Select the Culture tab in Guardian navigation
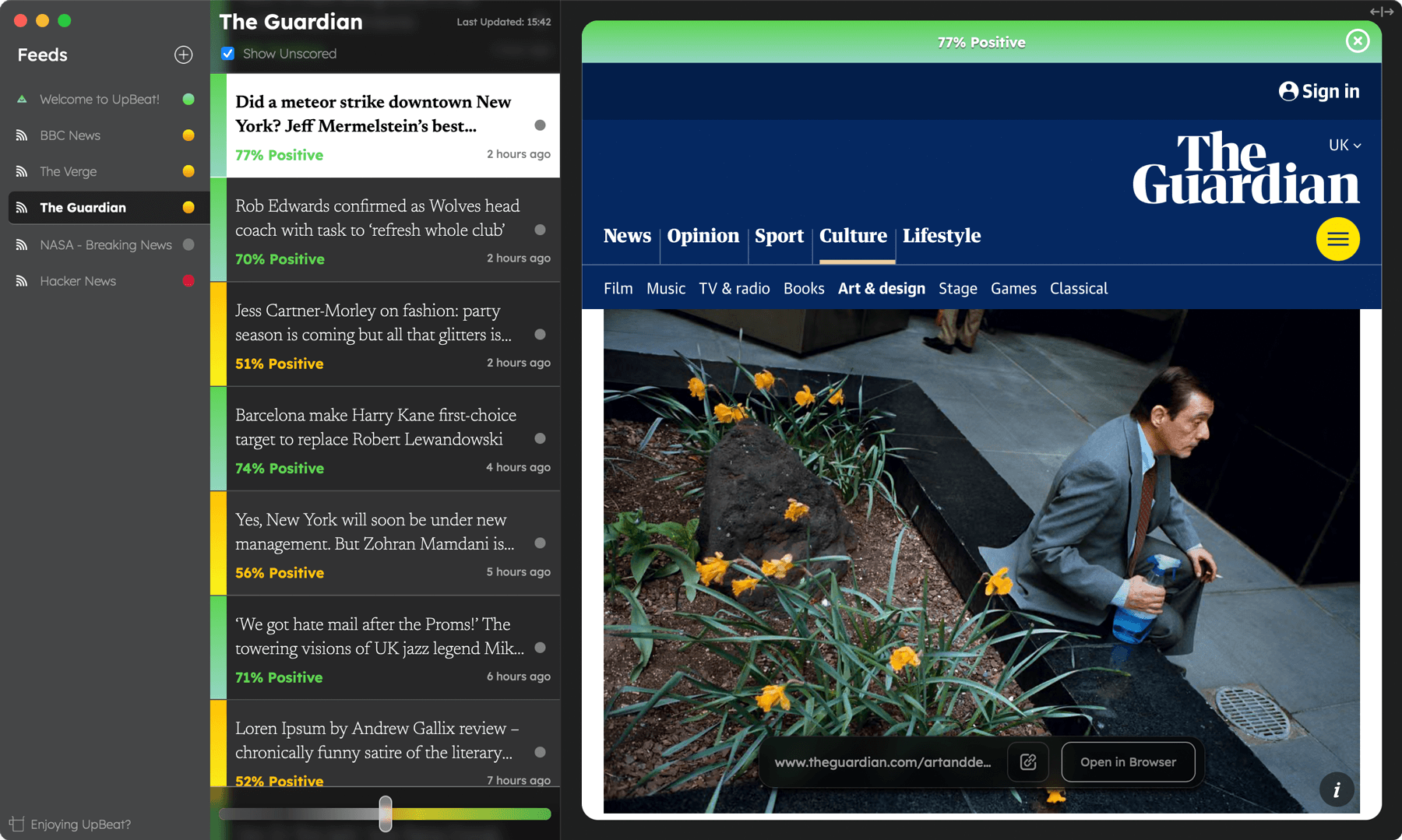Image resolution: width=1402 pixels, height=840 pixels. [853, 236]
